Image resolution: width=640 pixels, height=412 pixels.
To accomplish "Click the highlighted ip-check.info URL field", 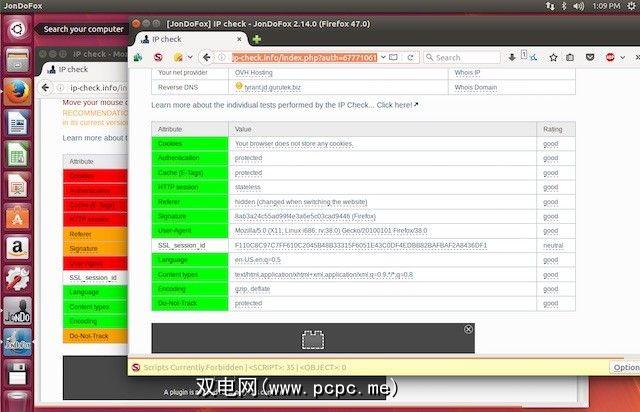I will coord(304,58).
